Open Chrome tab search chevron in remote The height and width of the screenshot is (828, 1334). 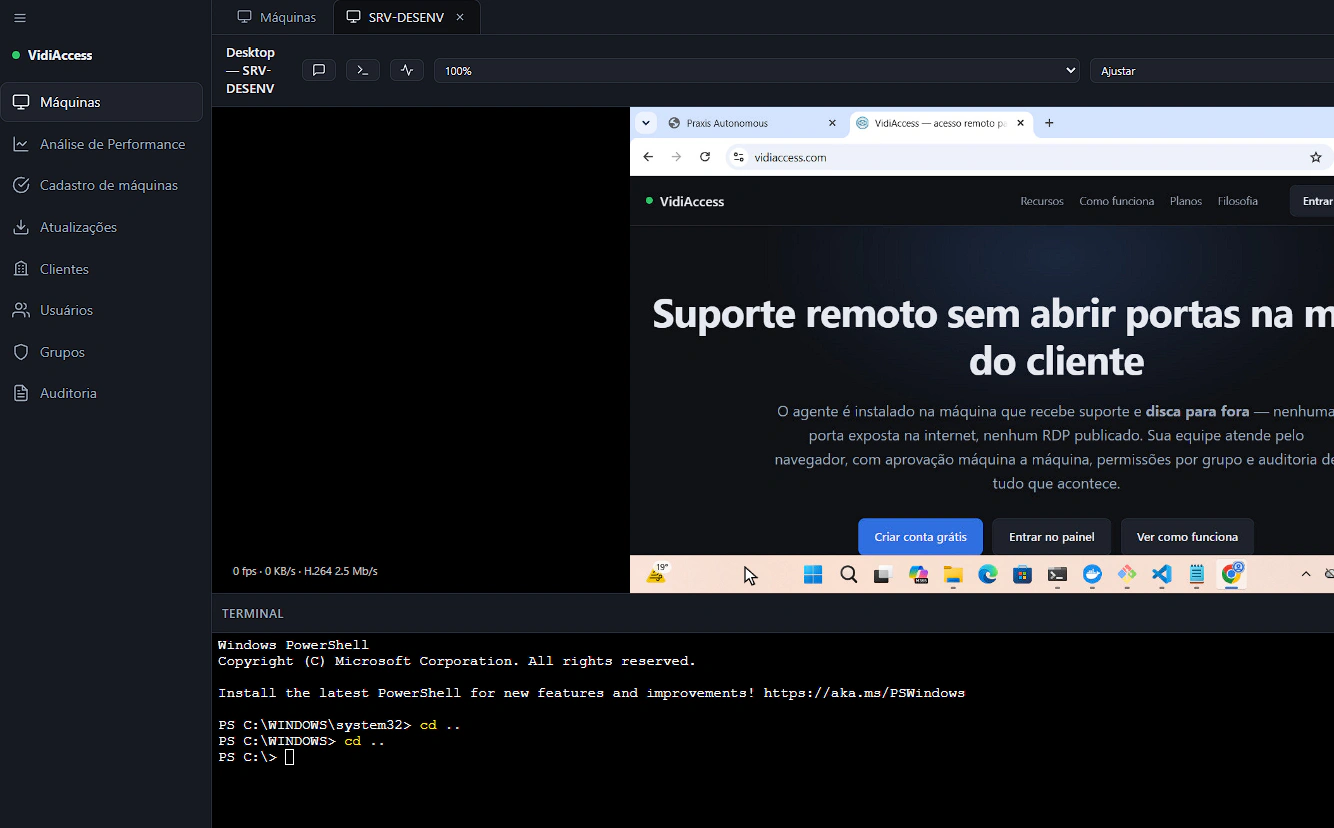click(x=646, y=123)
